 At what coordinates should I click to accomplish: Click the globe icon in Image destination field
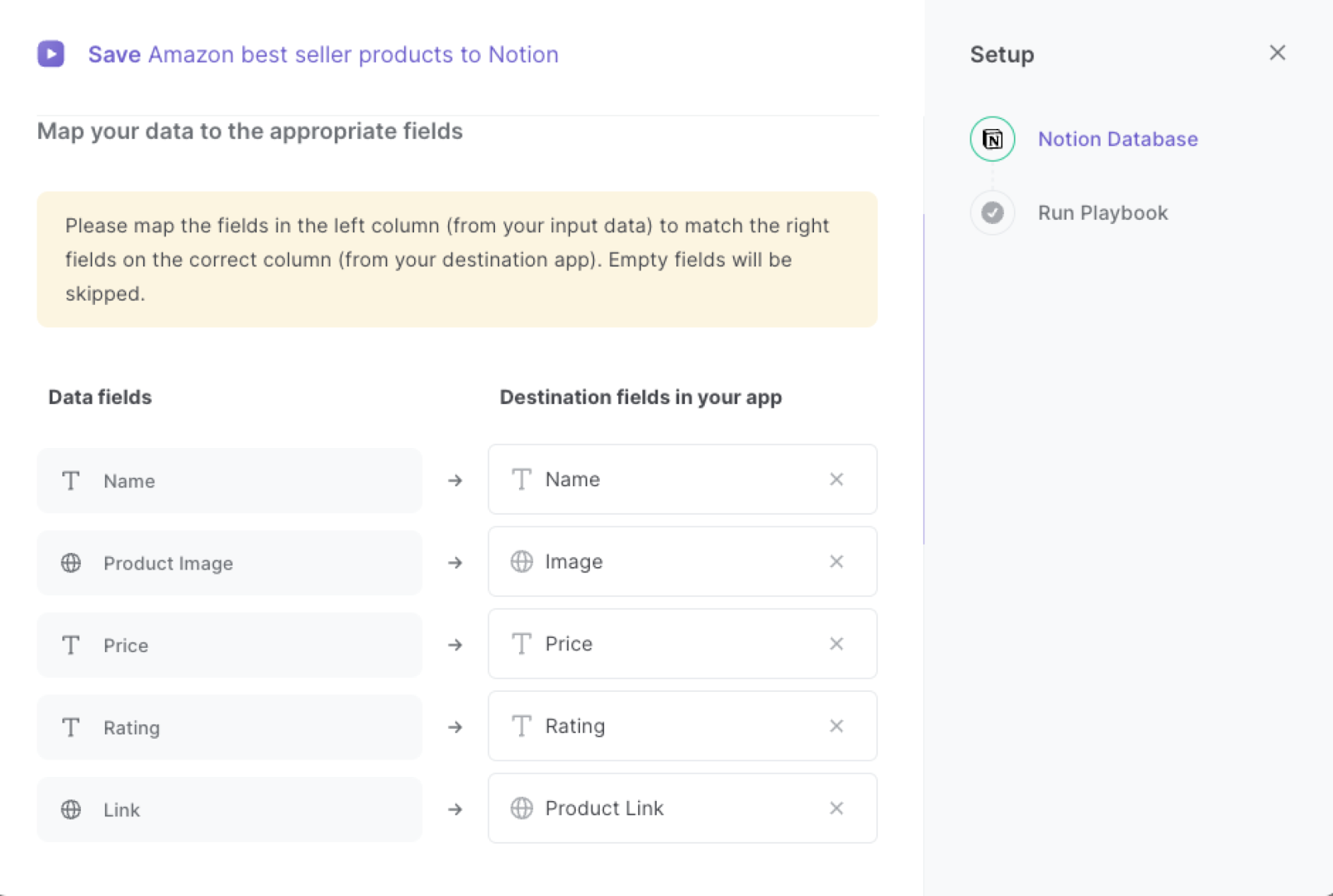click(522, 562)
